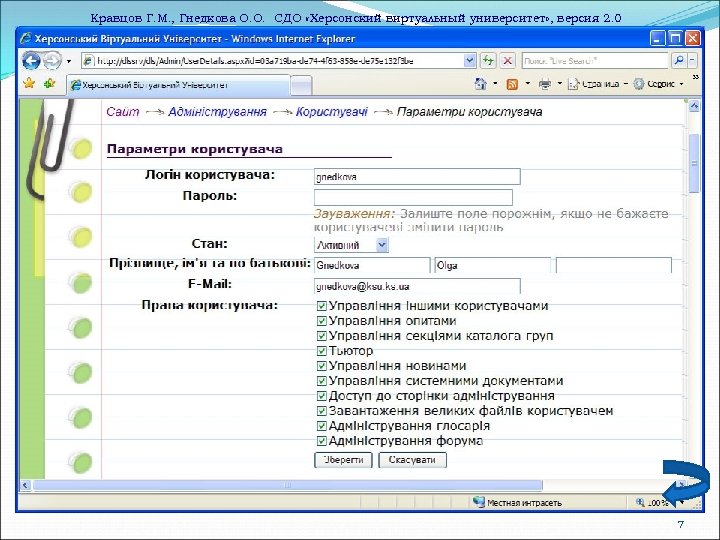Image resolution: width=720 pixels, height=540 pixels.
Task: Open a new blank tab
Action: (x=301, y=85)
